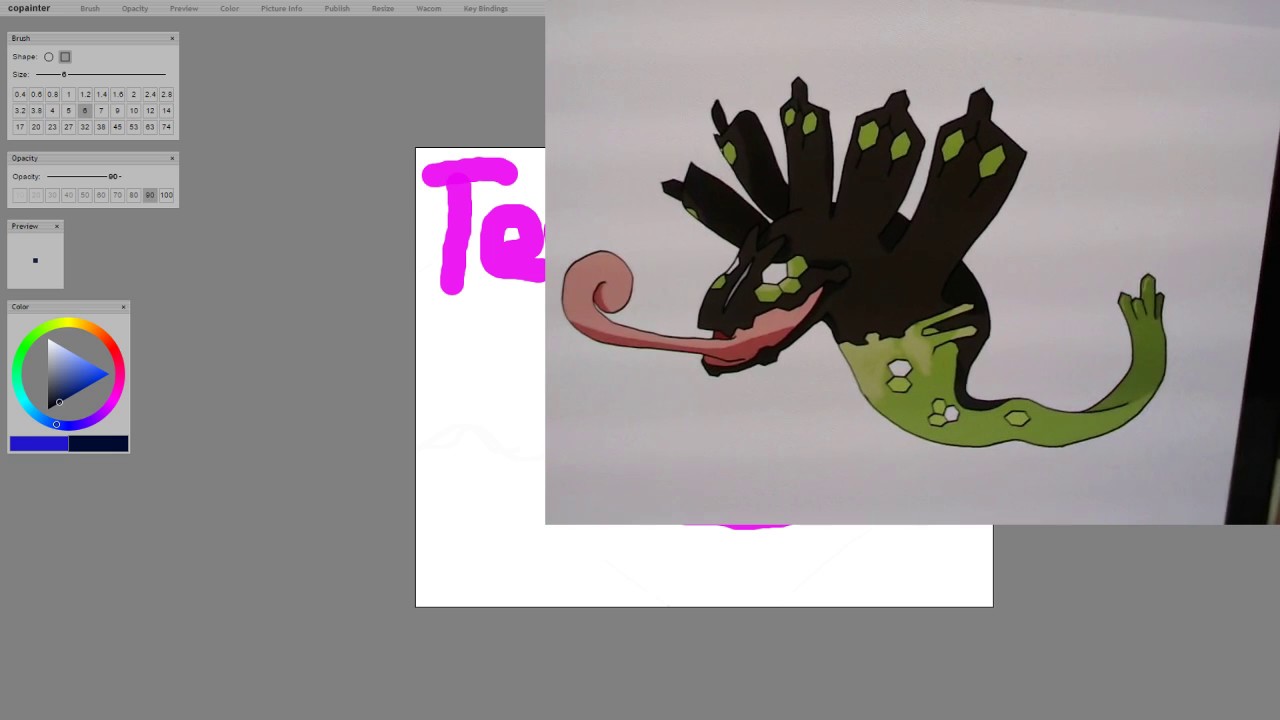This screenshot has height=720, width=1280.
Task: Set brush size to 2.8
Action: [x=166, y=95]
